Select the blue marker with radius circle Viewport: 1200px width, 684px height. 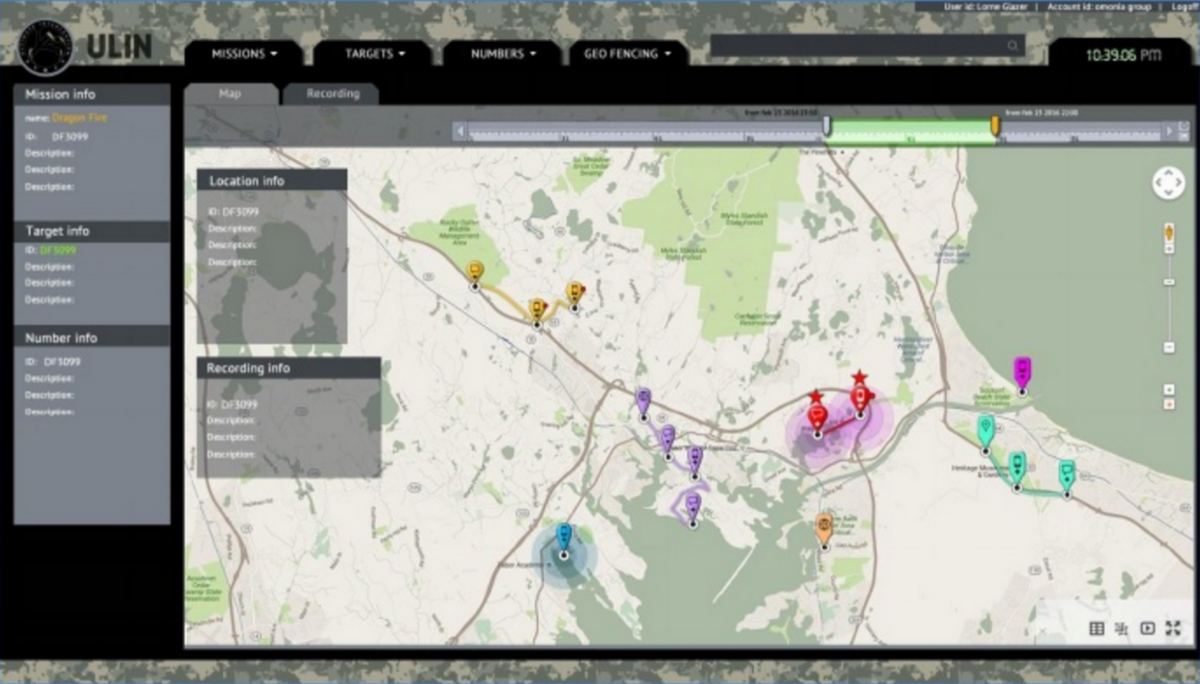point(563,538)
